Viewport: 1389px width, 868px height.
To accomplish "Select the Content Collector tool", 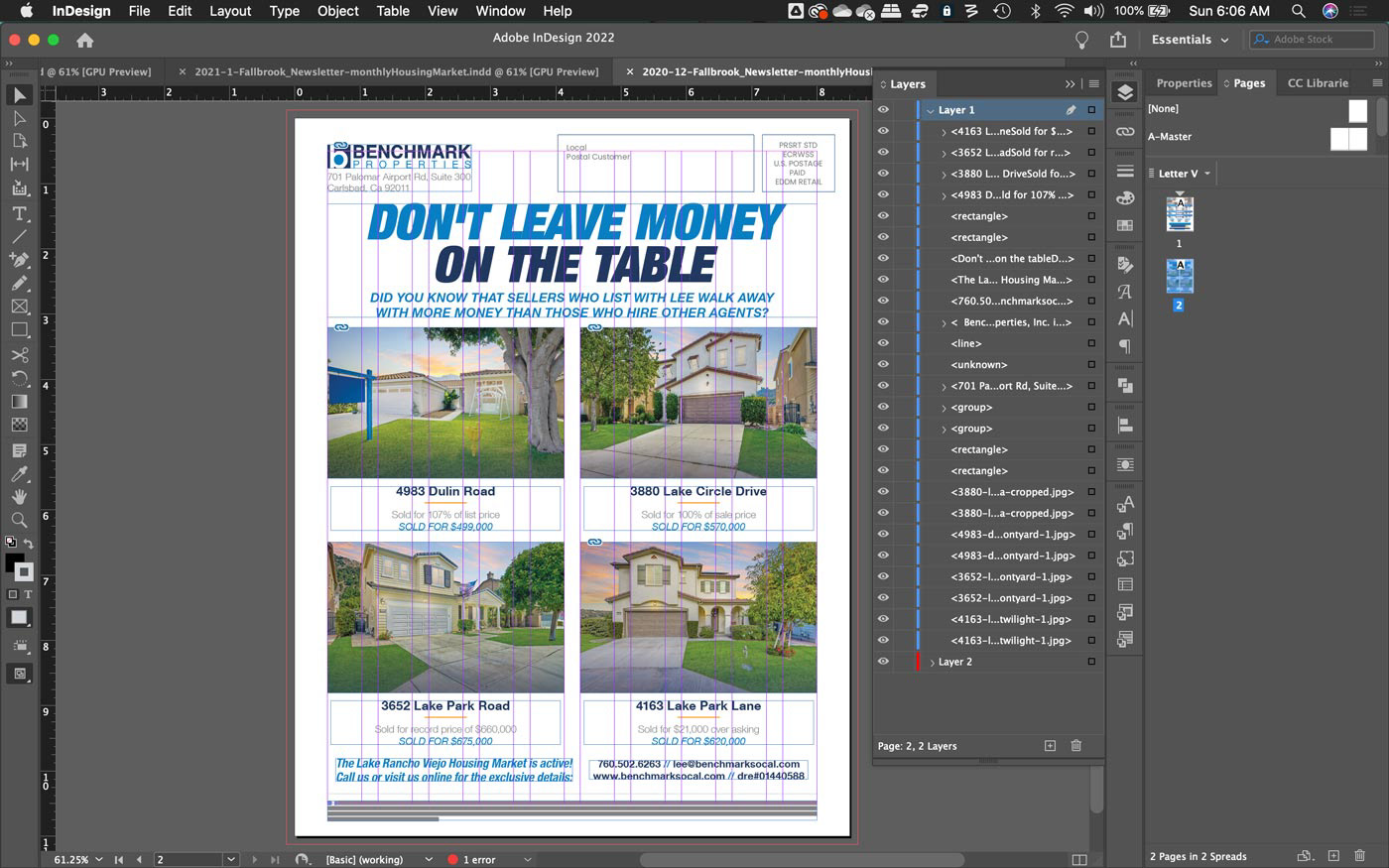I will pos(19,187).
